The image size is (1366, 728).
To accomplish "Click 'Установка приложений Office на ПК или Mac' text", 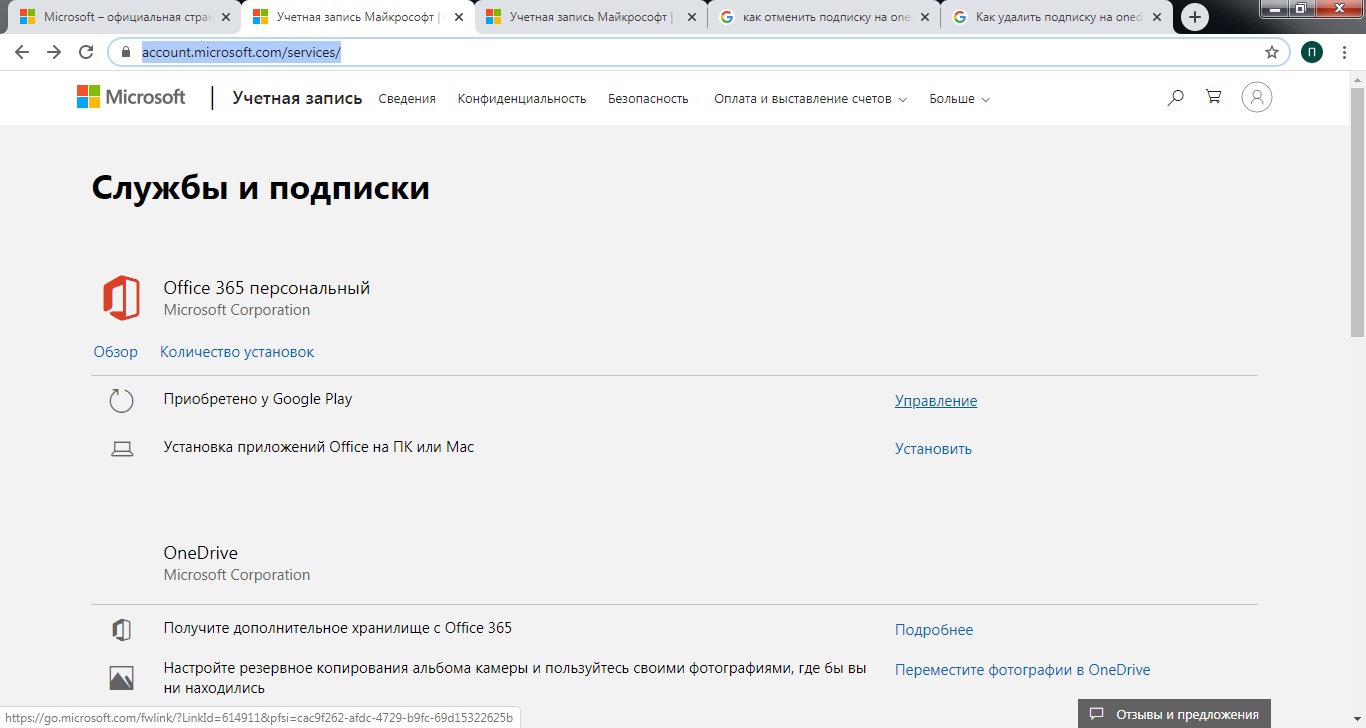I will pyautogui.click(x=319, y=447).
